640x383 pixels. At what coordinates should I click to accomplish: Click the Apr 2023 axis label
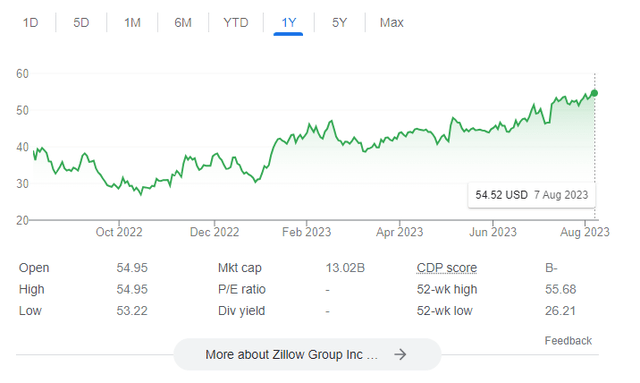[x=400, y=232]
